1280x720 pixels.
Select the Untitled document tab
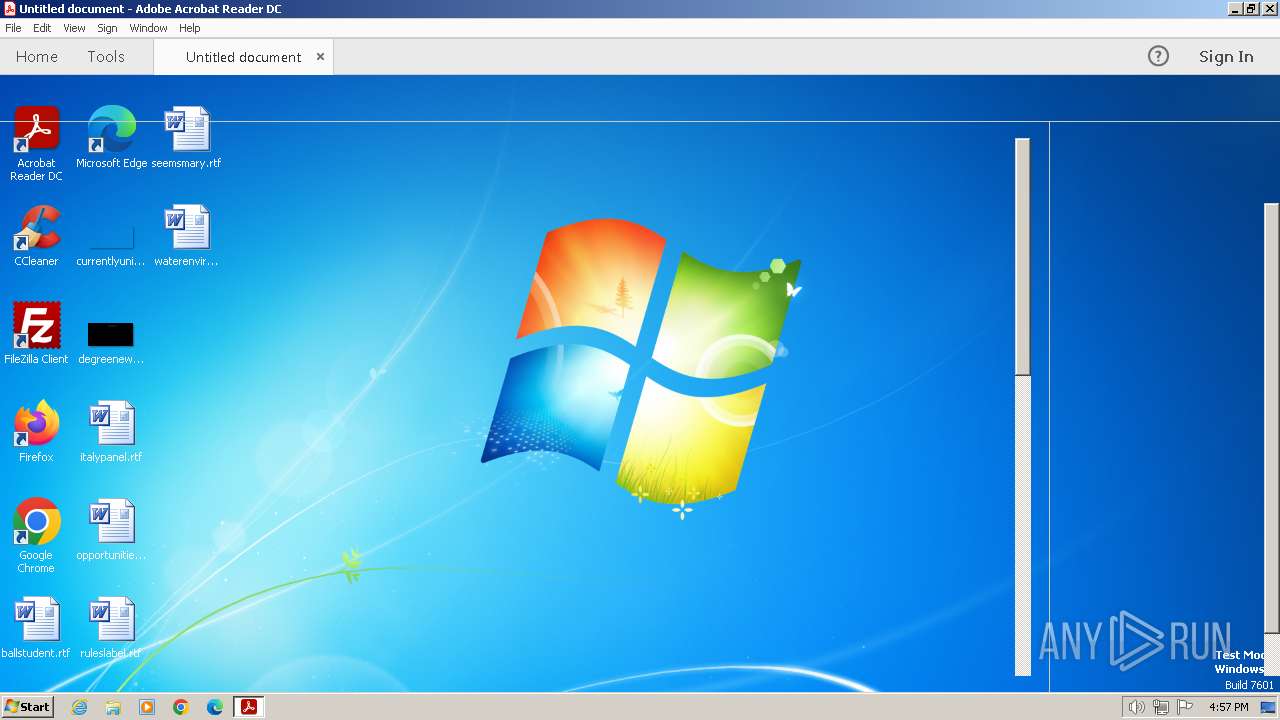click(x=243, y=57)
